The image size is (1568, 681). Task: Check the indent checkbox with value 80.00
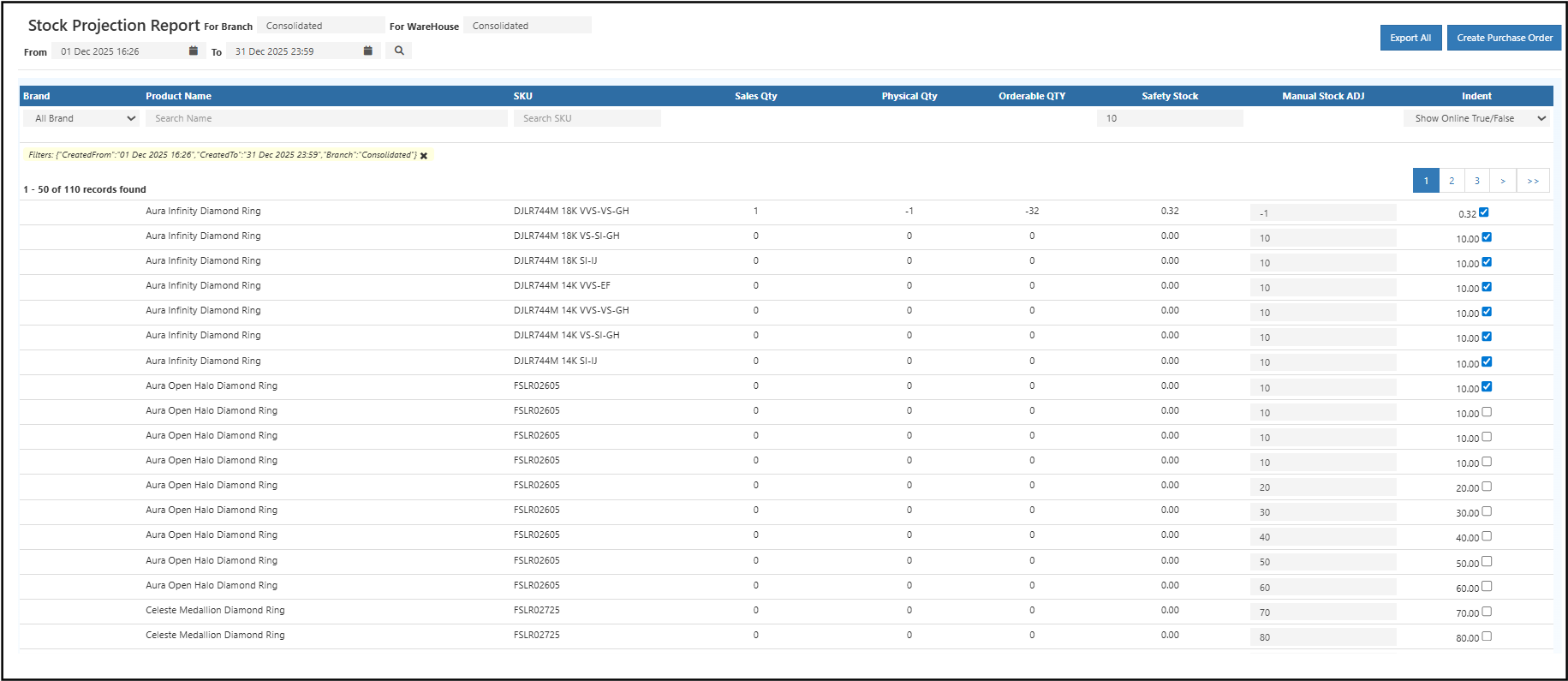[1487, 636]
